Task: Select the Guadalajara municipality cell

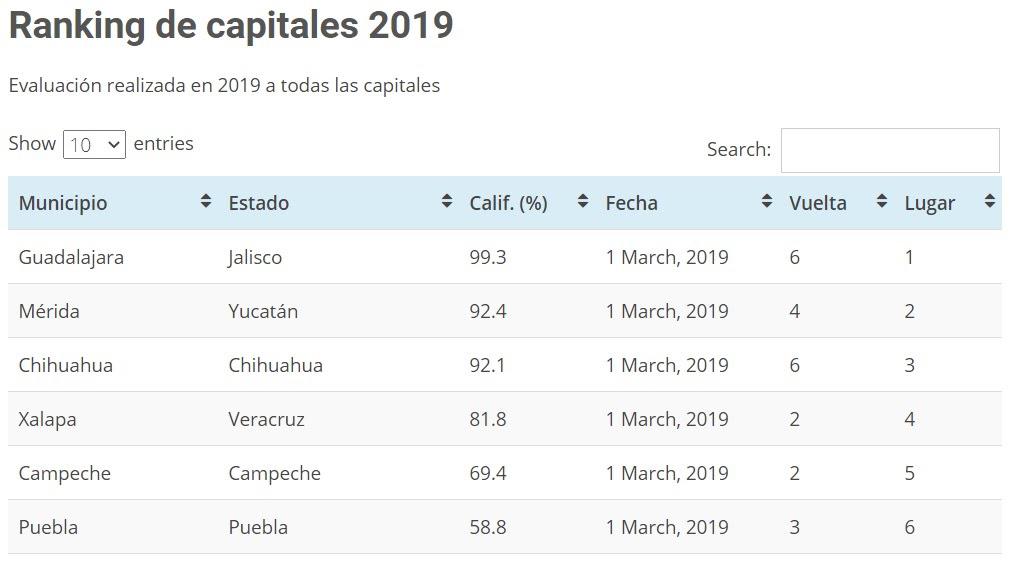Action: (71, 257)
